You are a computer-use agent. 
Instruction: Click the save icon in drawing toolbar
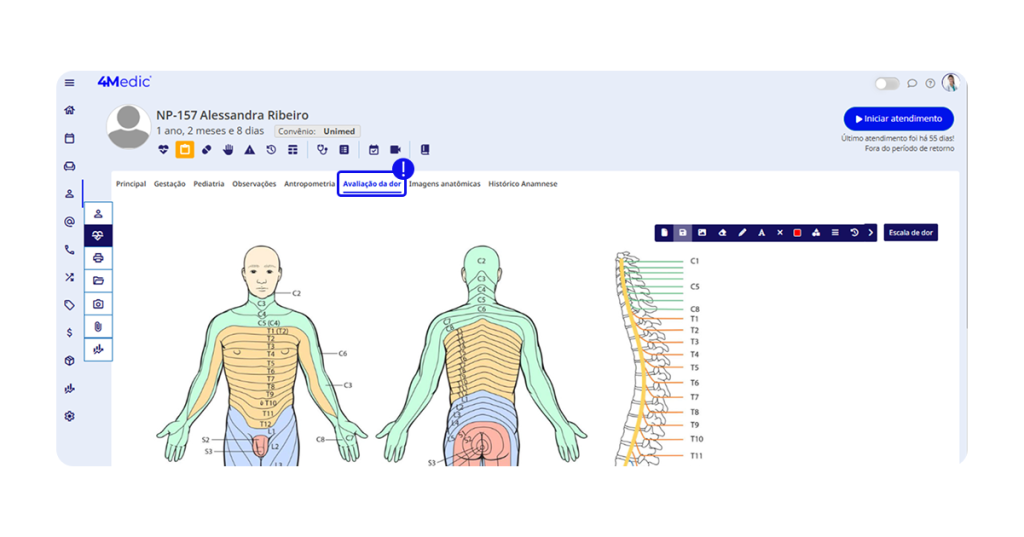(x=683, y=233)
